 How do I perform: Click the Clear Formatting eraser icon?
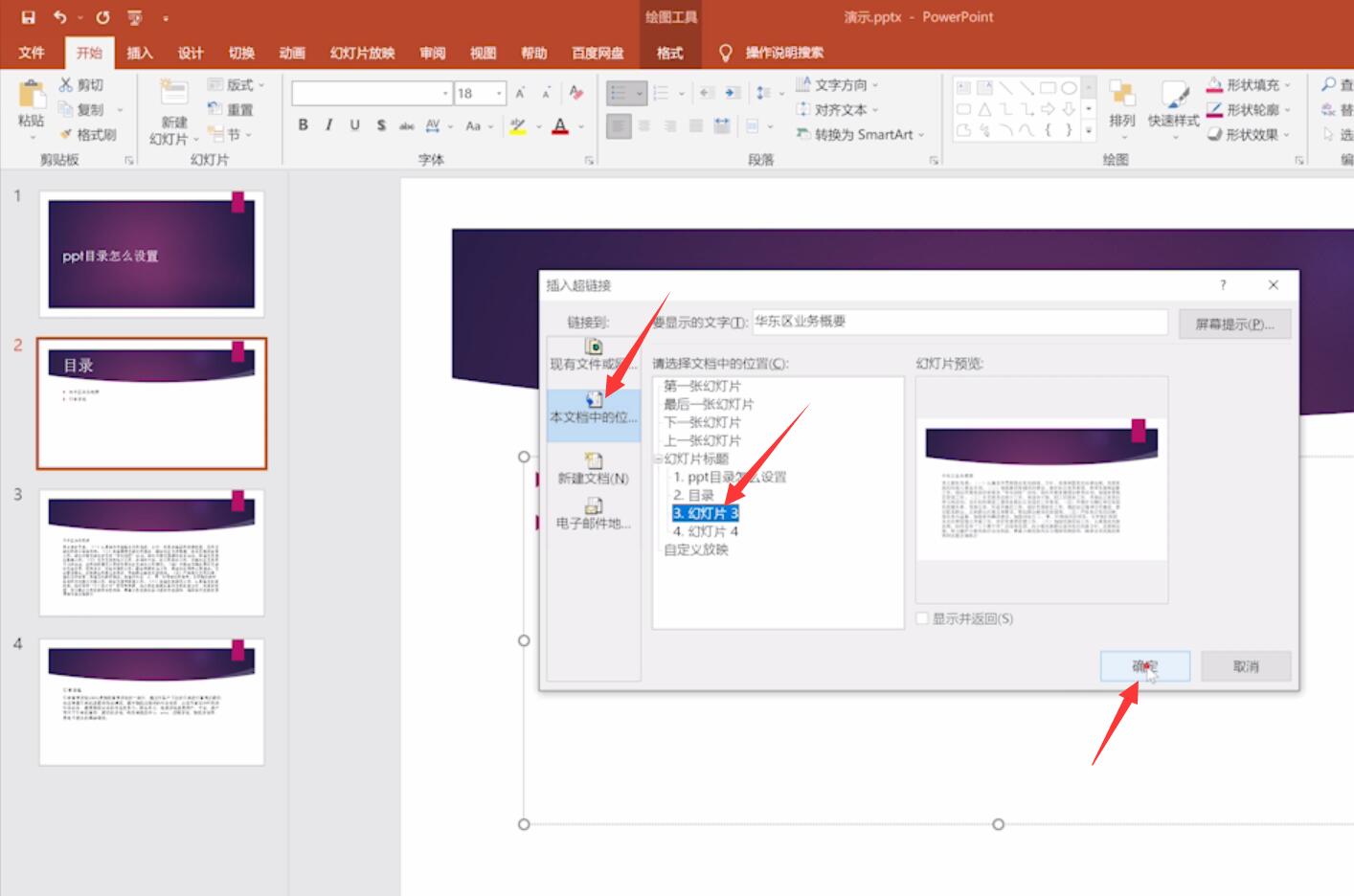tap(575, 93)
